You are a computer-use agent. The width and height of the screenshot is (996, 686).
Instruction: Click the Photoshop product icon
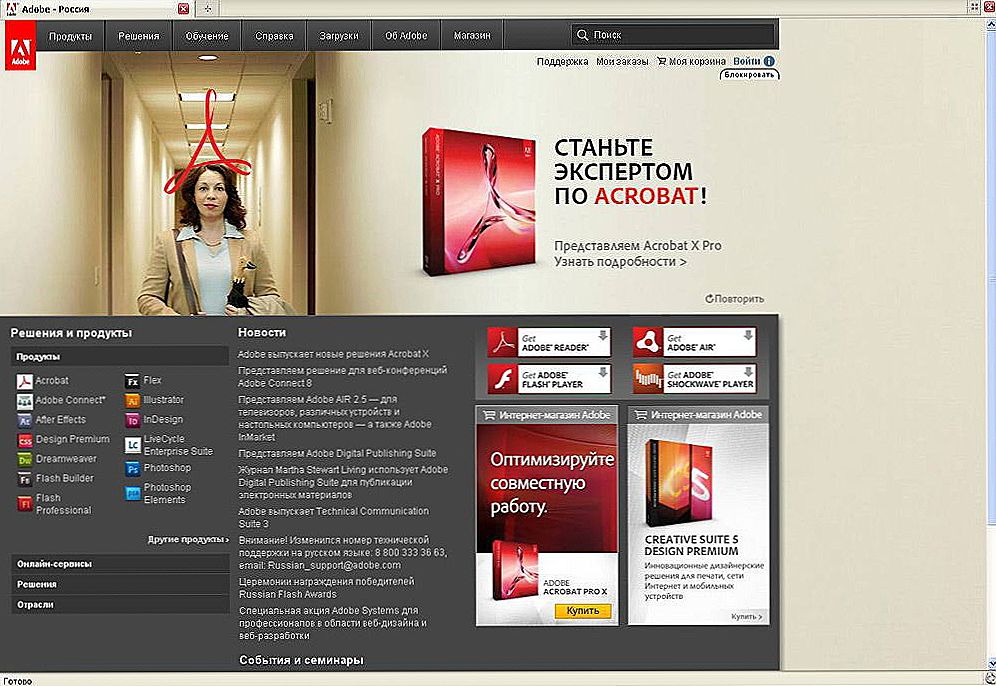click(x=132, y=469)
